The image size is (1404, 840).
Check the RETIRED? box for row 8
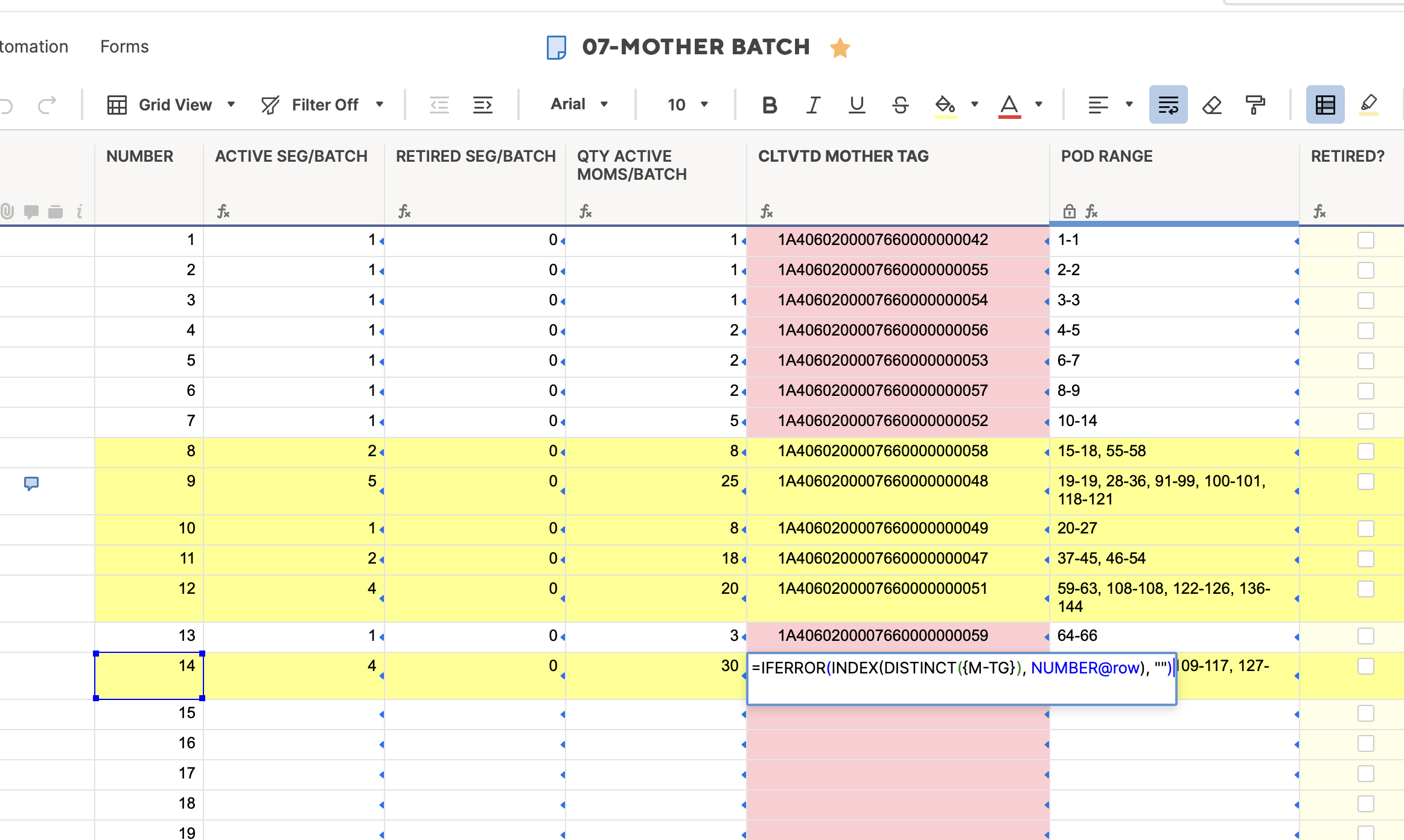(x=1366, y=451)
